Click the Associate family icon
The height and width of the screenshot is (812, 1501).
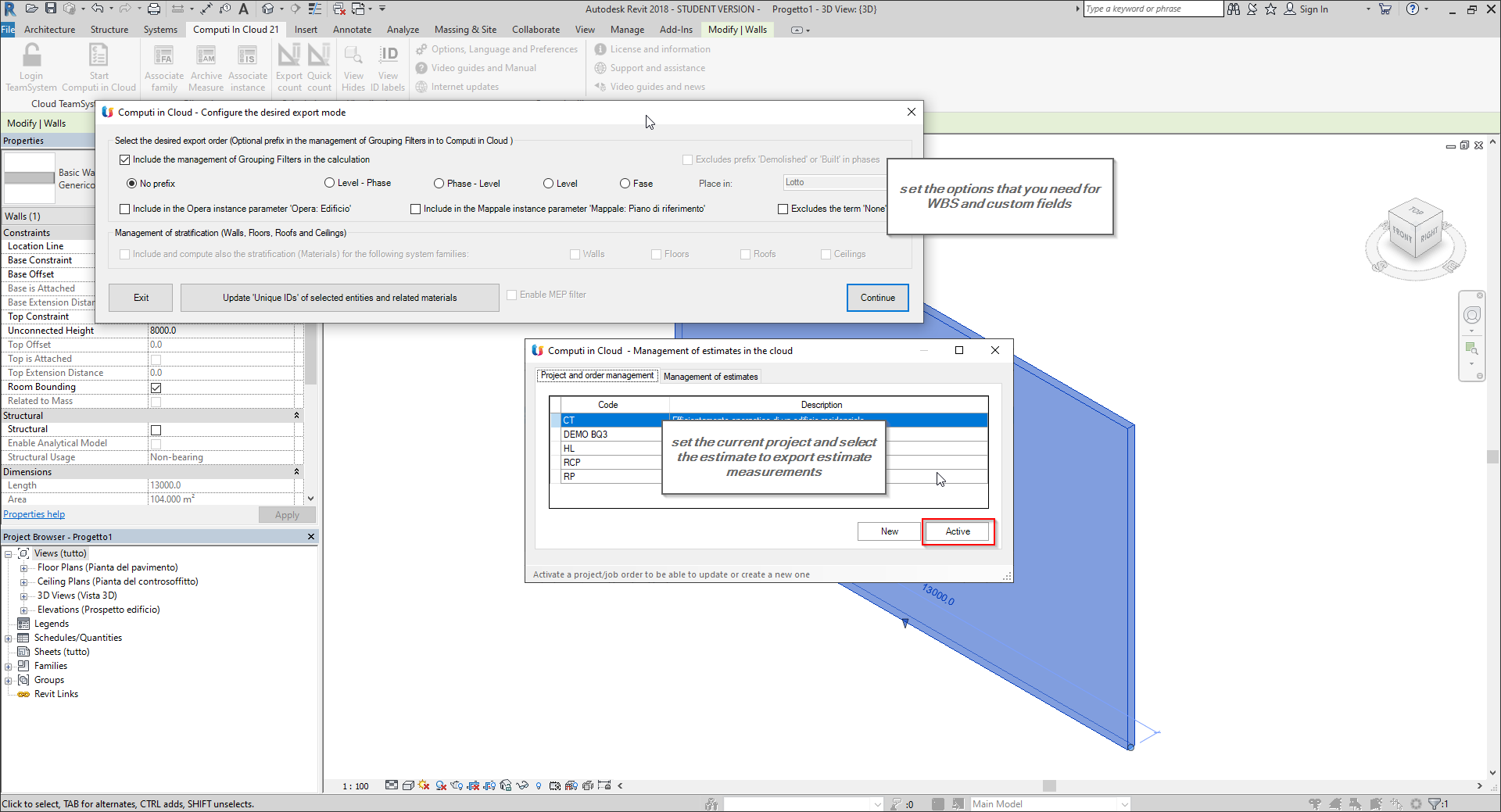tap(163, 56)
